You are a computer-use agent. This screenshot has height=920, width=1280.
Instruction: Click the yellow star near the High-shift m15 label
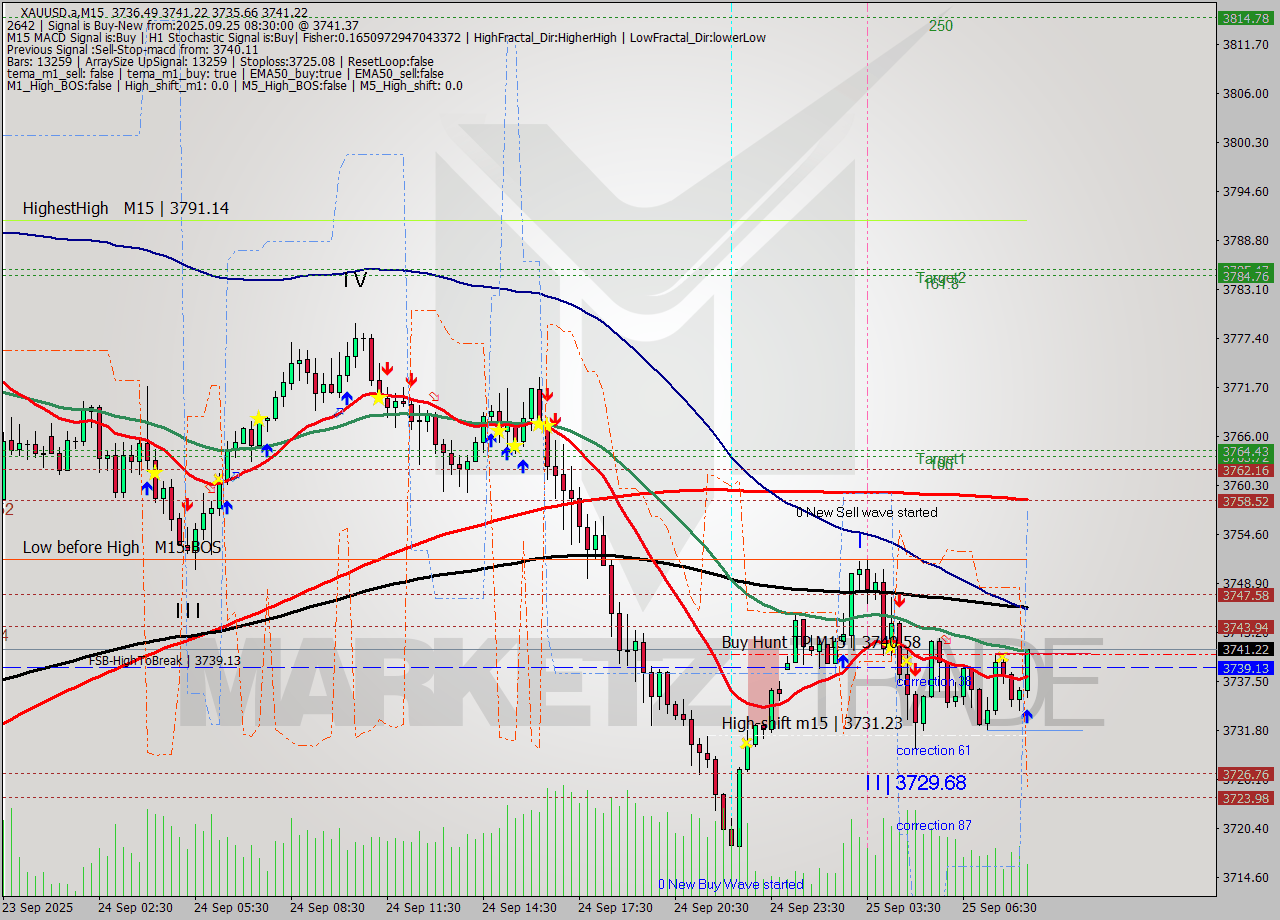(x=746, y=744)
